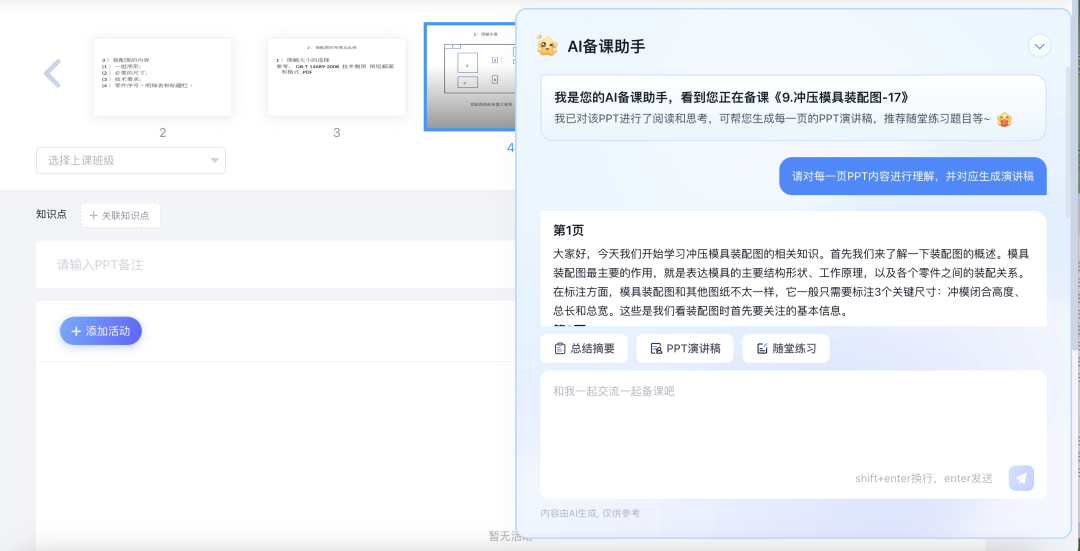
Task: Click the slide number label 2
Action: point(163,133)
